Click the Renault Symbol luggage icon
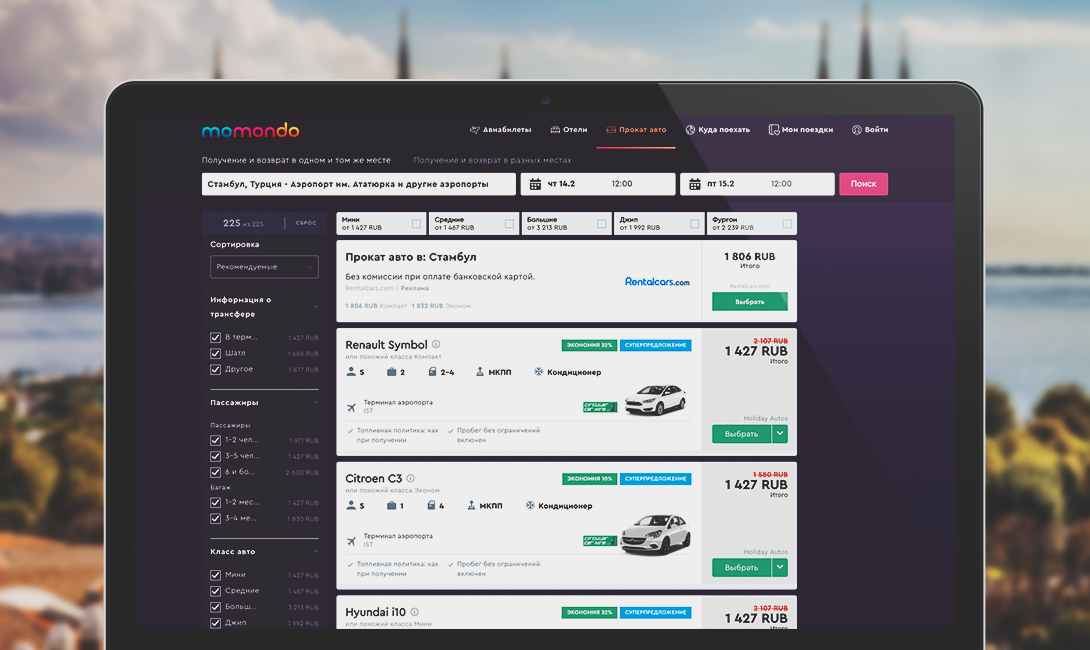 [x=391, y=372]
